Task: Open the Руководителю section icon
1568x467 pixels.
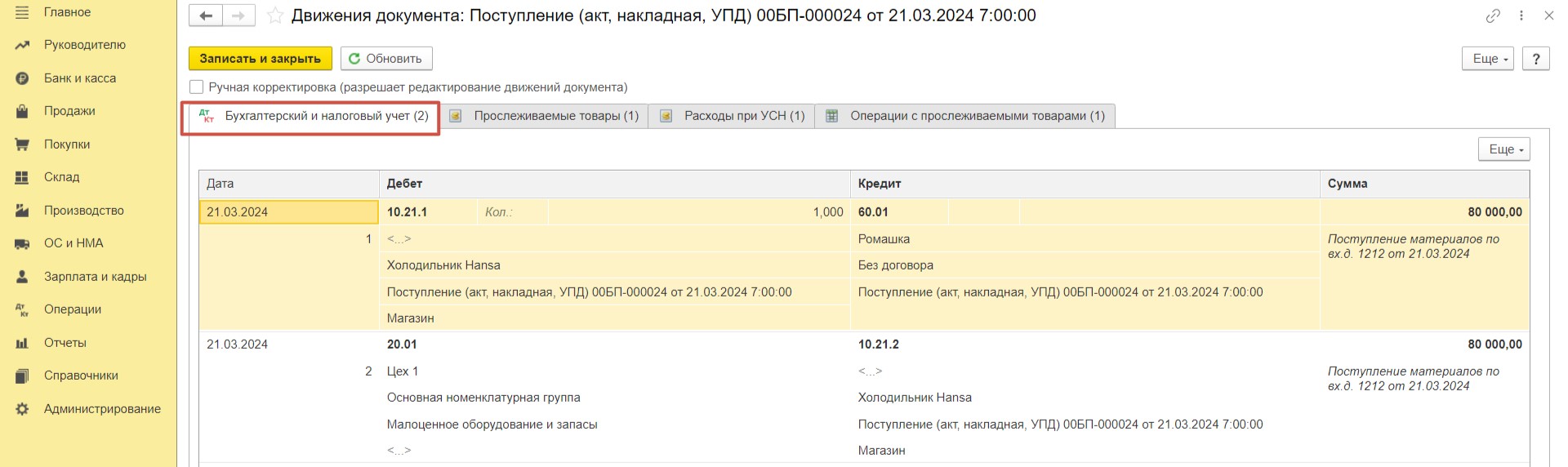Action: [x=22, y=46]
